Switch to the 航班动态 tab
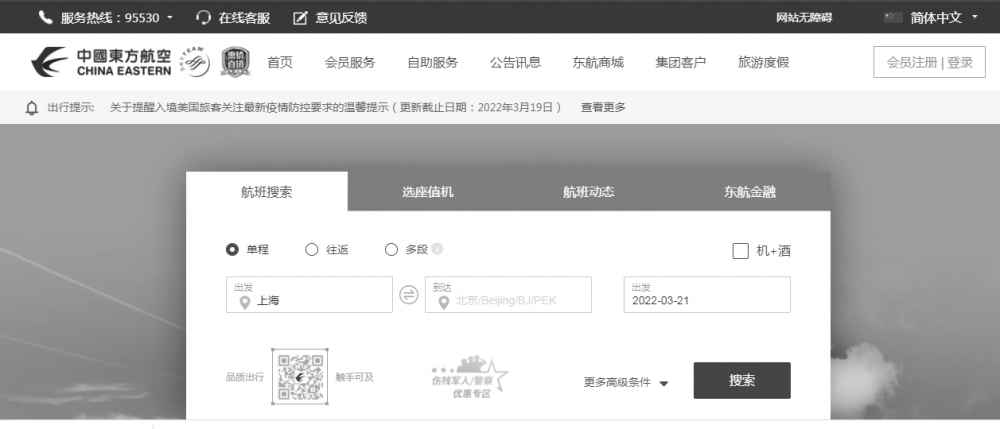 coord(589,191)
